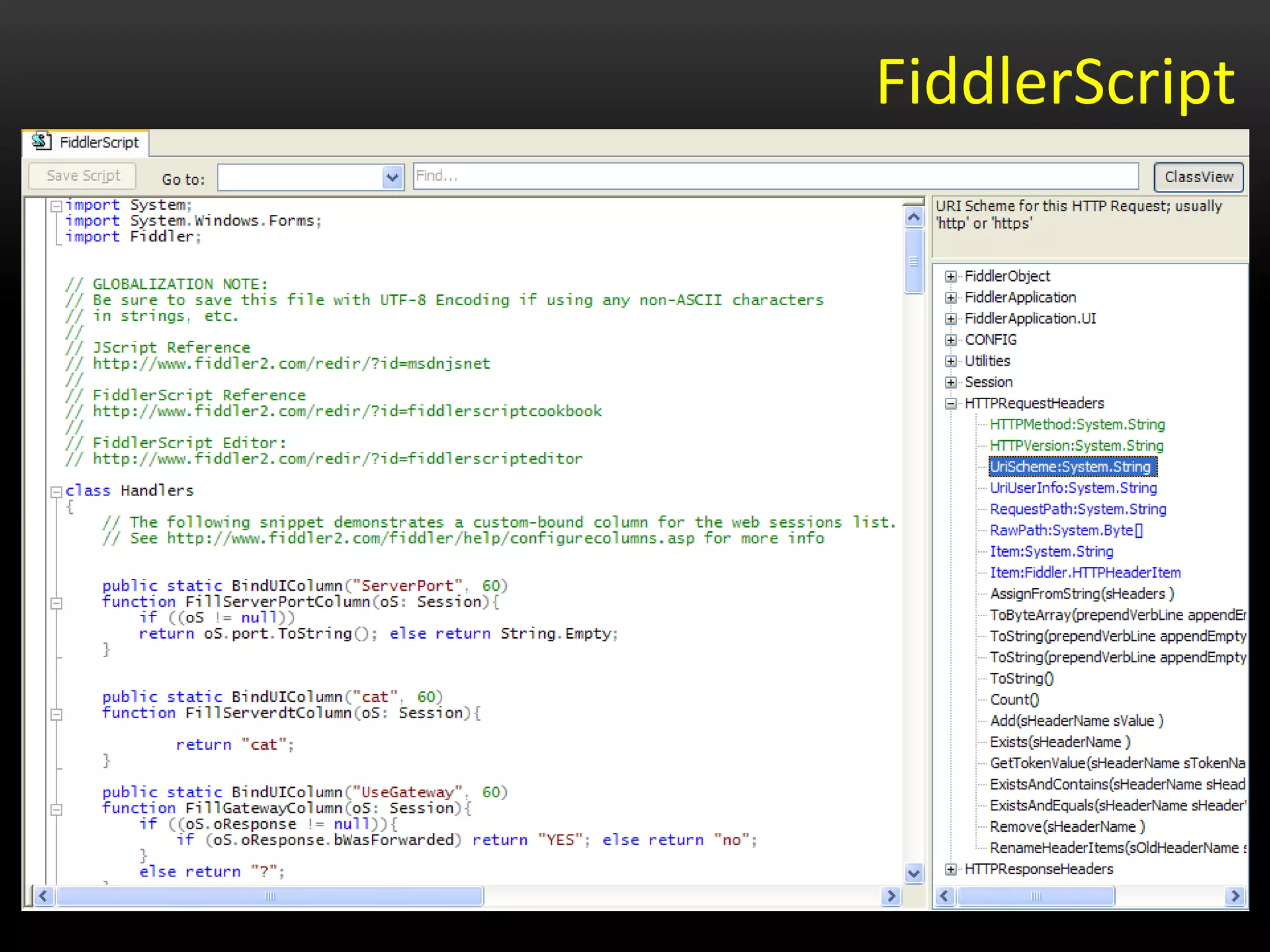
Task: Click the msdnjsnet URL comment line
Action: pos(278,363)
